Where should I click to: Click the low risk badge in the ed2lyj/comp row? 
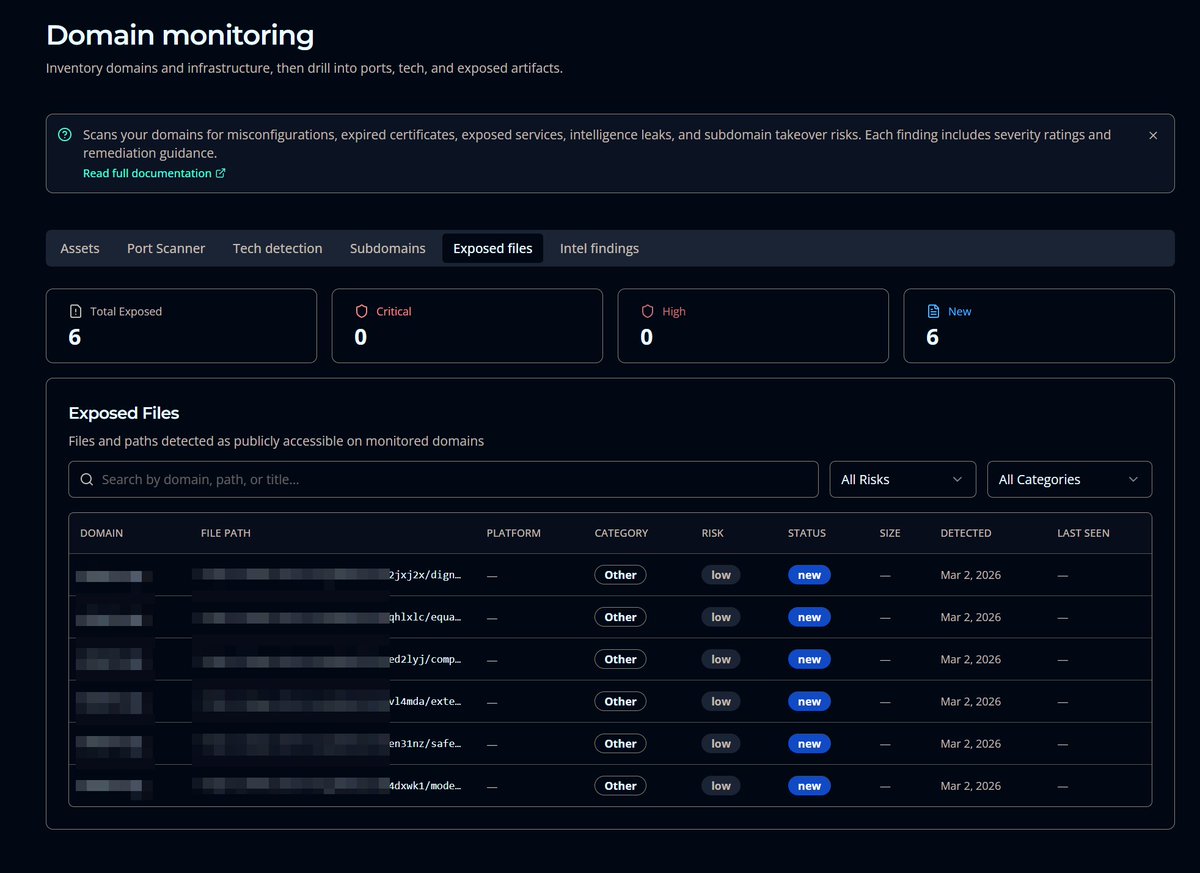pos(721,659)
